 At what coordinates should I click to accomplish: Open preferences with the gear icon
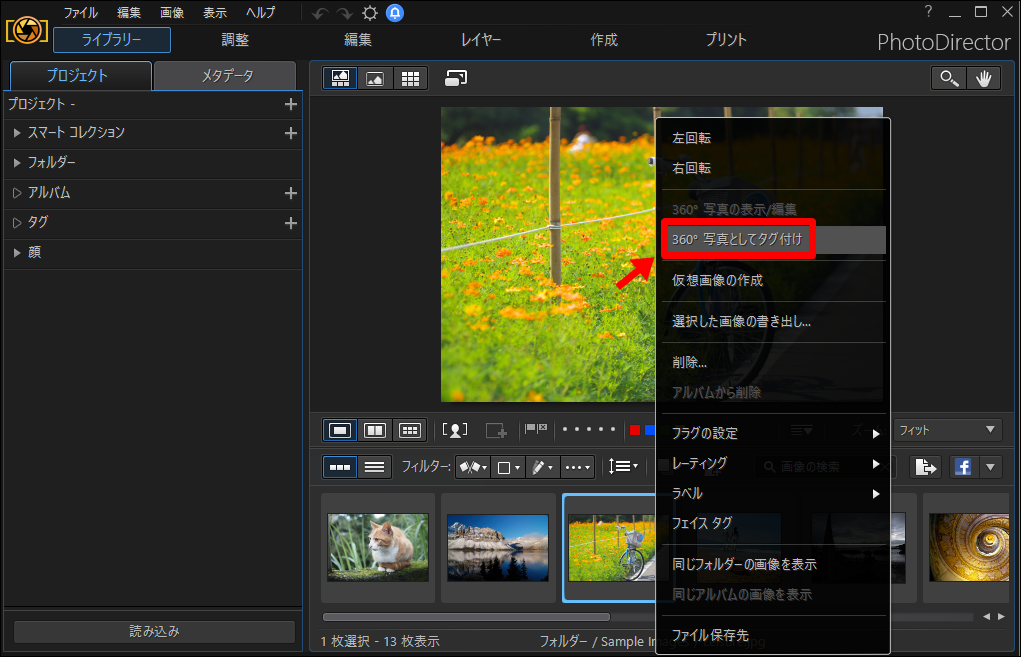pyautogui.click(x=370, y=13)
